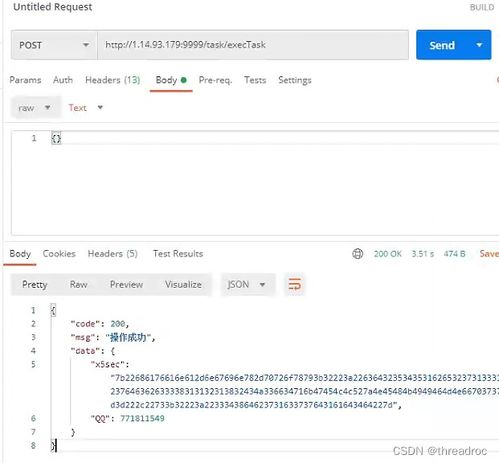The height and width of the screenshot is (463, 499).
Task: Select Preview response view
Action: [126, 284]
